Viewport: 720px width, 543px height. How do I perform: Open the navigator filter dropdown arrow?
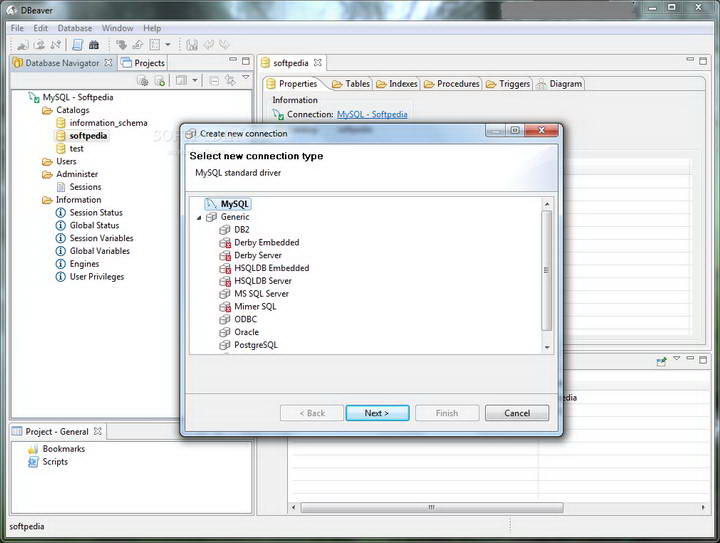point(195,80)
